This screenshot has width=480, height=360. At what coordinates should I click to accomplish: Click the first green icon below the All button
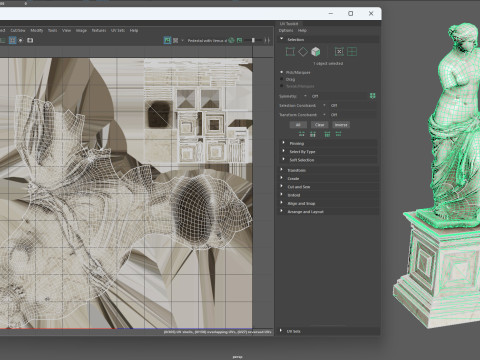(301, 134)
